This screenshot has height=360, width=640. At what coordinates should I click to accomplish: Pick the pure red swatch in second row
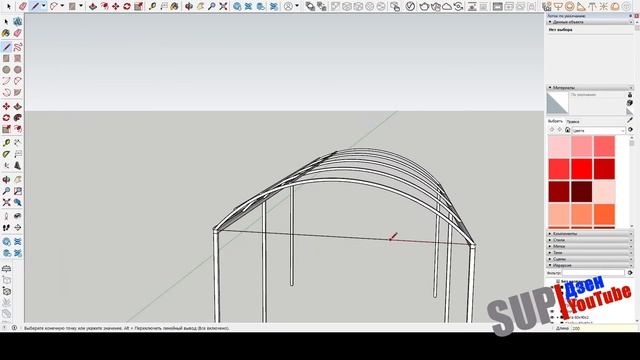582,169
